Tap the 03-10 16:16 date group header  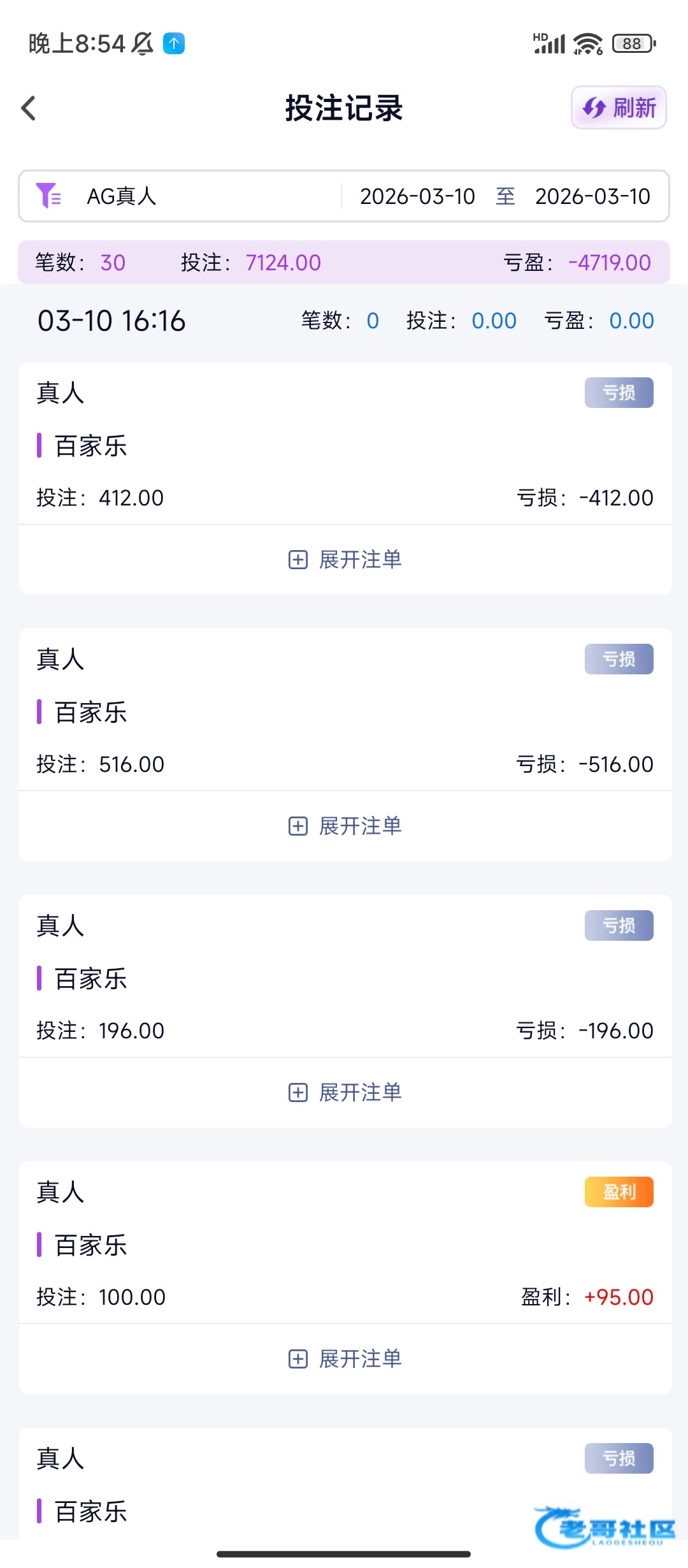point(111,321)
